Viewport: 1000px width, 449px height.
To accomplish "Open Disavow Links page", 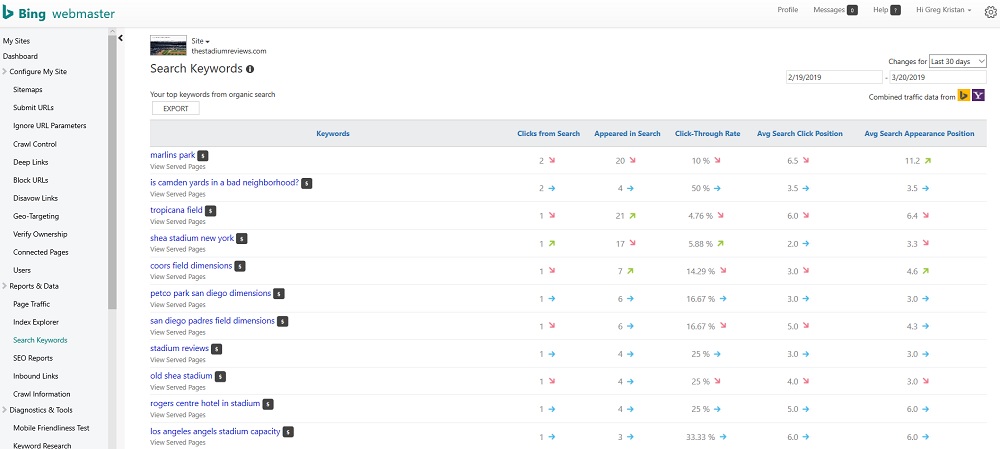I will coord(36,198).
